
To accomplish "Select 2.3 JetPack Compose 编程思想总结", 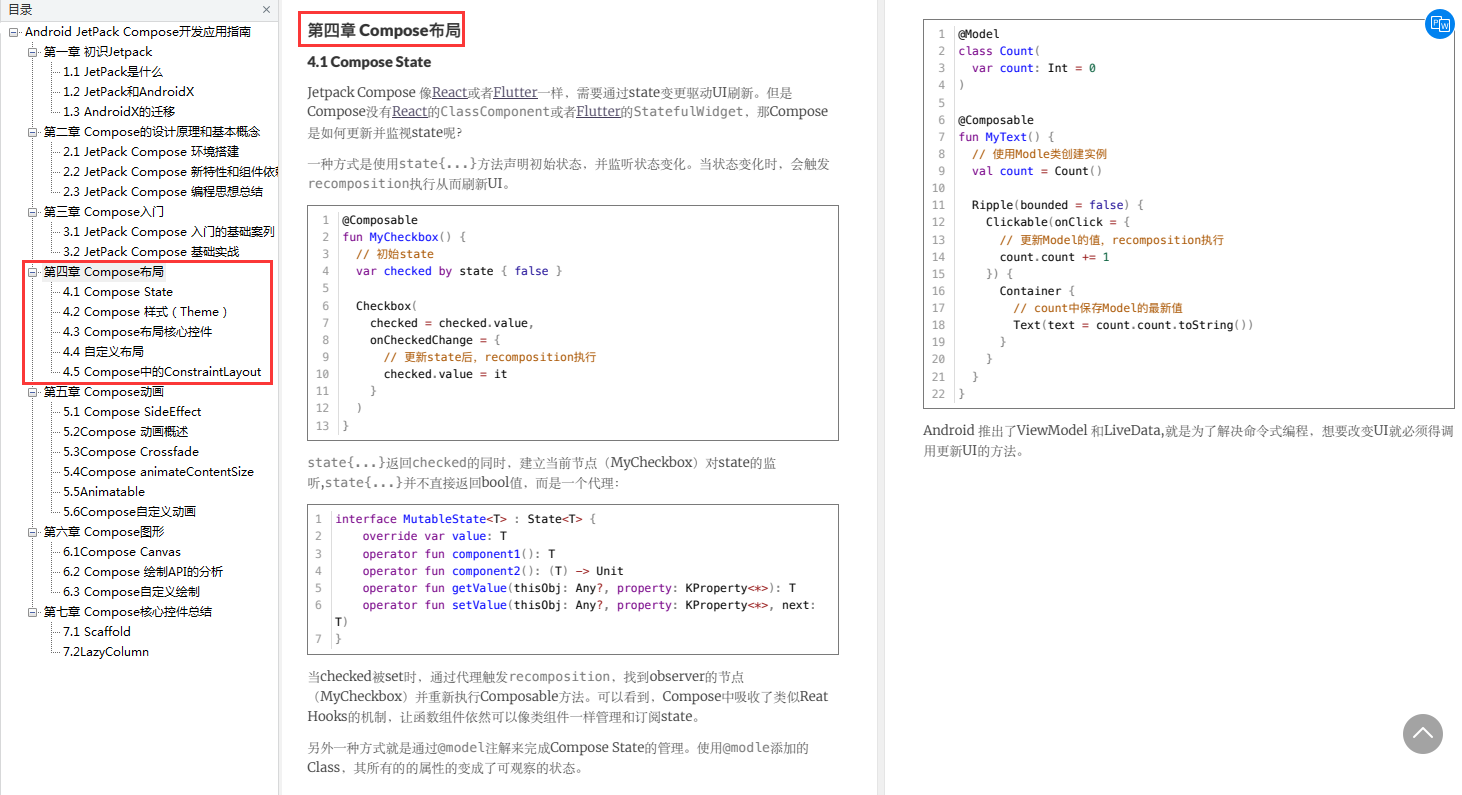I will pyautogui.click(x=163, y=192).
